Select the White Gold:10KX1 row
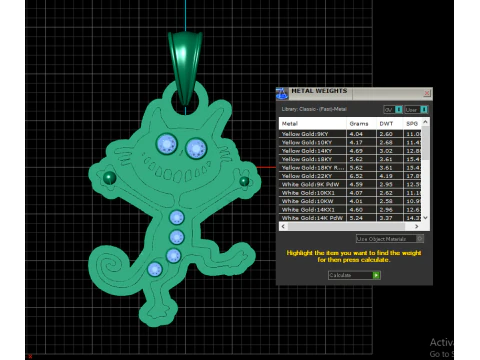This screenshot has width=480, height=360. [x=350, y=193]
